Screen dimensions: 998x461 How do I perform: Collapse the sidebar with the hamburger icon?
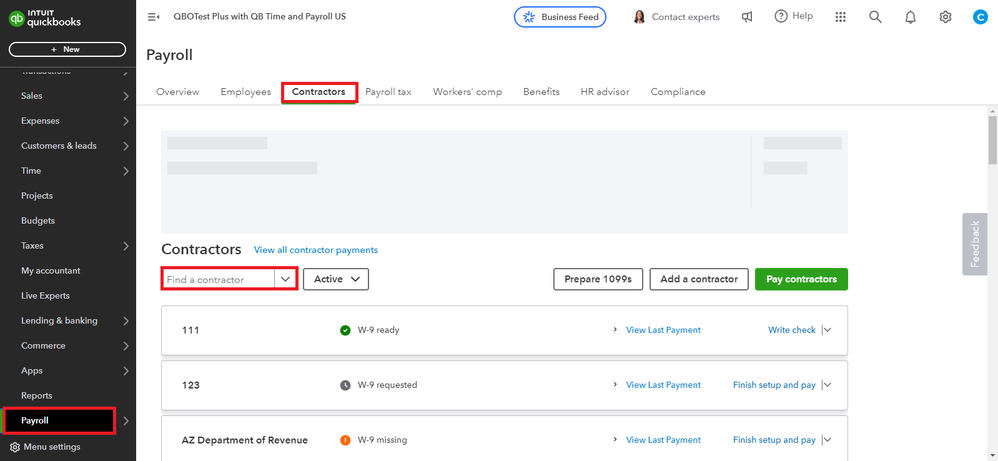click(153, 17)
